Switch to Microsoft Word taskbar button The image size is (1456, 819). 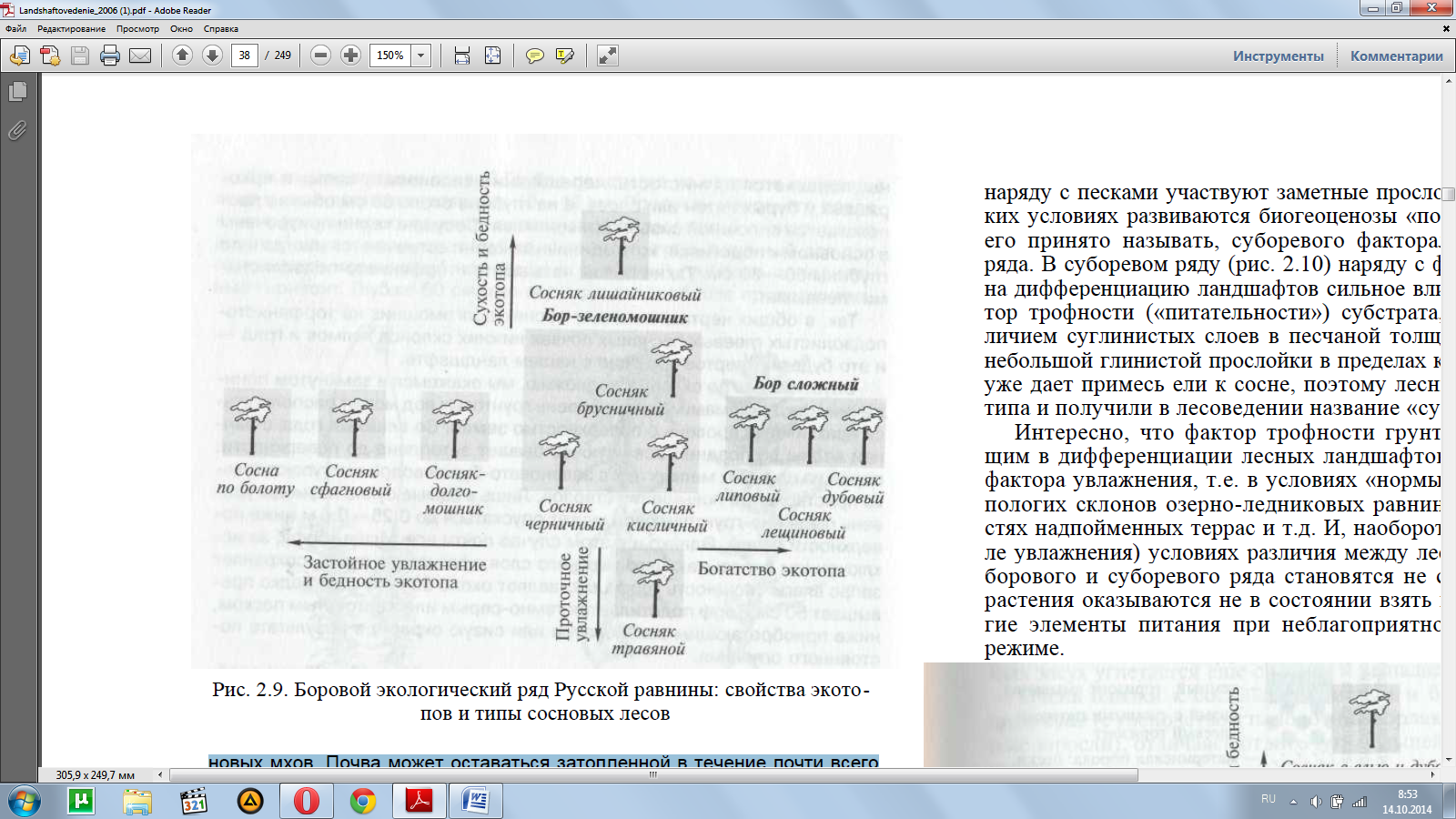pos(476,802)
